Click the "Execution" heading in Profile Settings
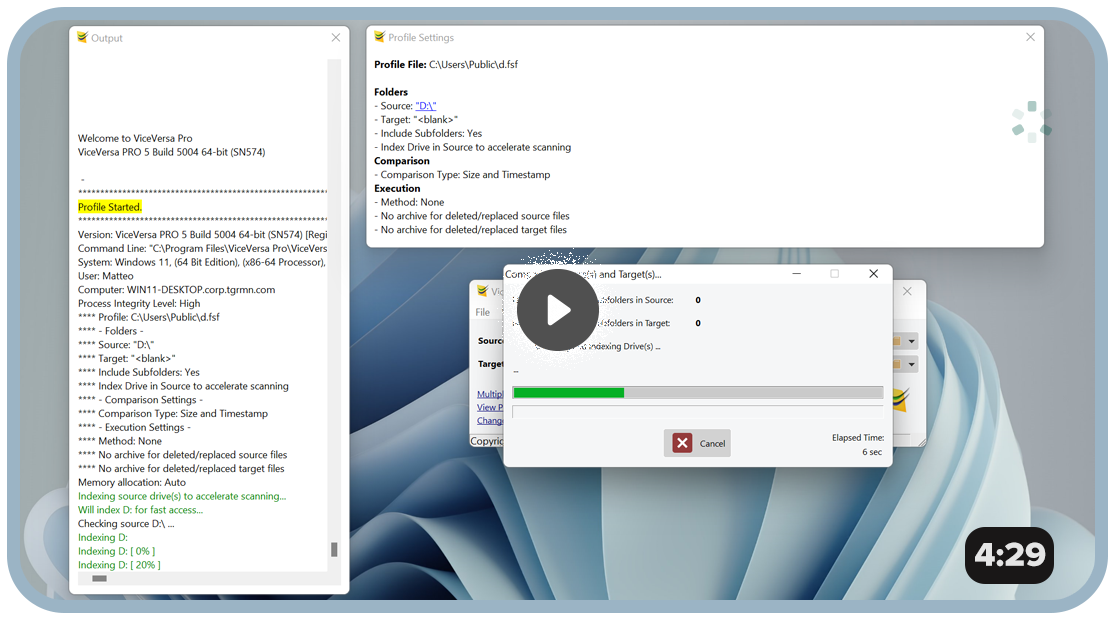Image resolution: width=1116 pixels, height=620 pixels. click(x=397, y=189)
